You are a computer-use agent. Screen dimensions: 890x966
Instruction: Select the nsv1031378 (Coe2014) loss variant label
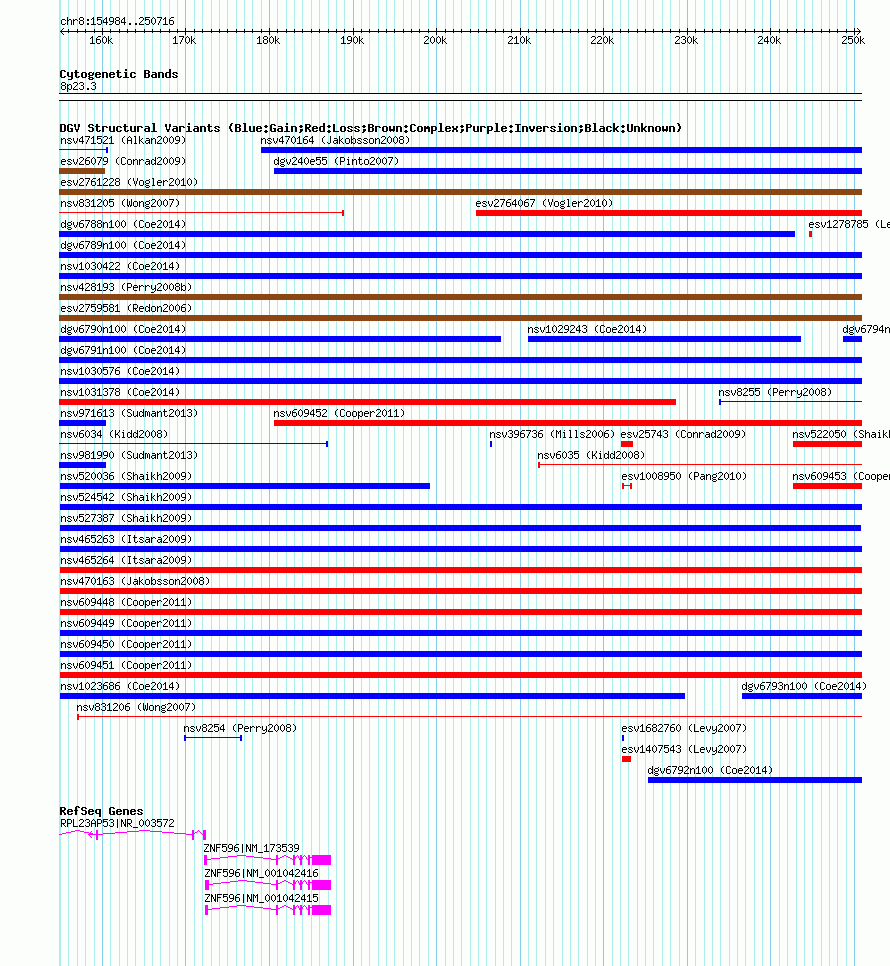pos(119,392)
